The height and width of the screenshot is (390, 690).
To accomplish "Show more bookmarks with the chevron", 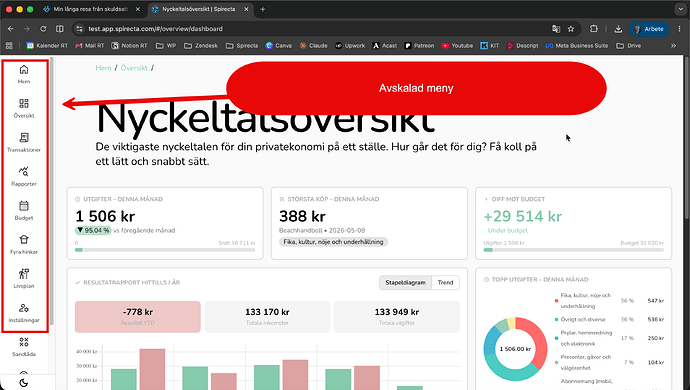I will [x=673, y=45].
